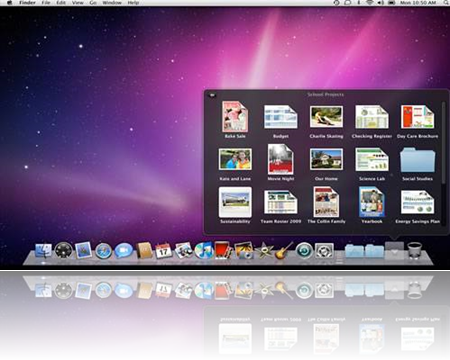Open iTunes from the Dock
Image resolution: width=450 pixels, height=360 pixels.
coord(204,251)
